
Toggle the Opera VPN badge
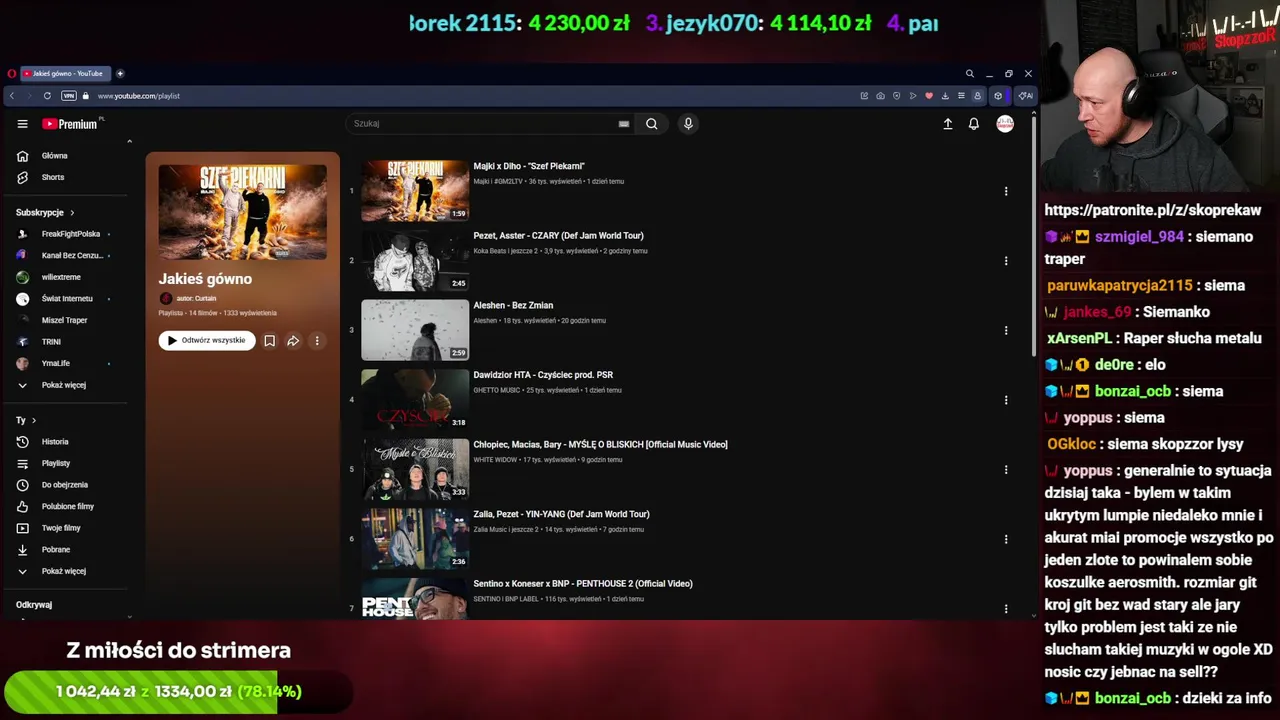click(69, 96)
